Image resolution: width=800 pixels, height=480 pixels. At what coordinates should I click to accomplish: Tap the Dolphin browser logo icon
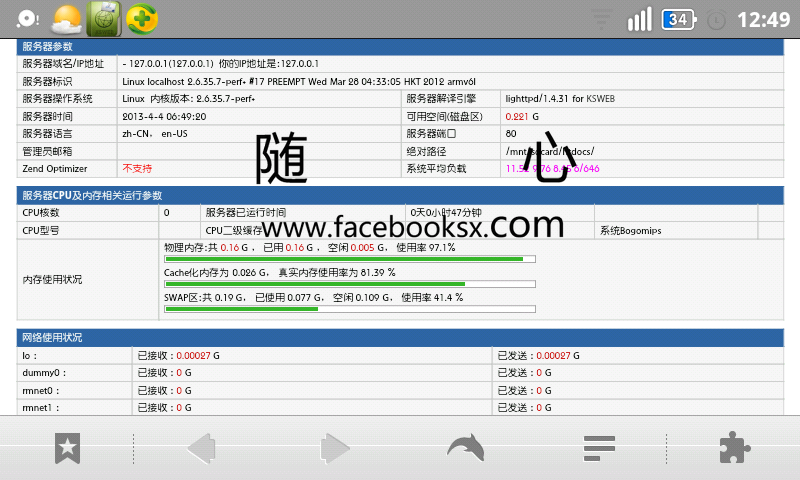click(x=466, y=448)
